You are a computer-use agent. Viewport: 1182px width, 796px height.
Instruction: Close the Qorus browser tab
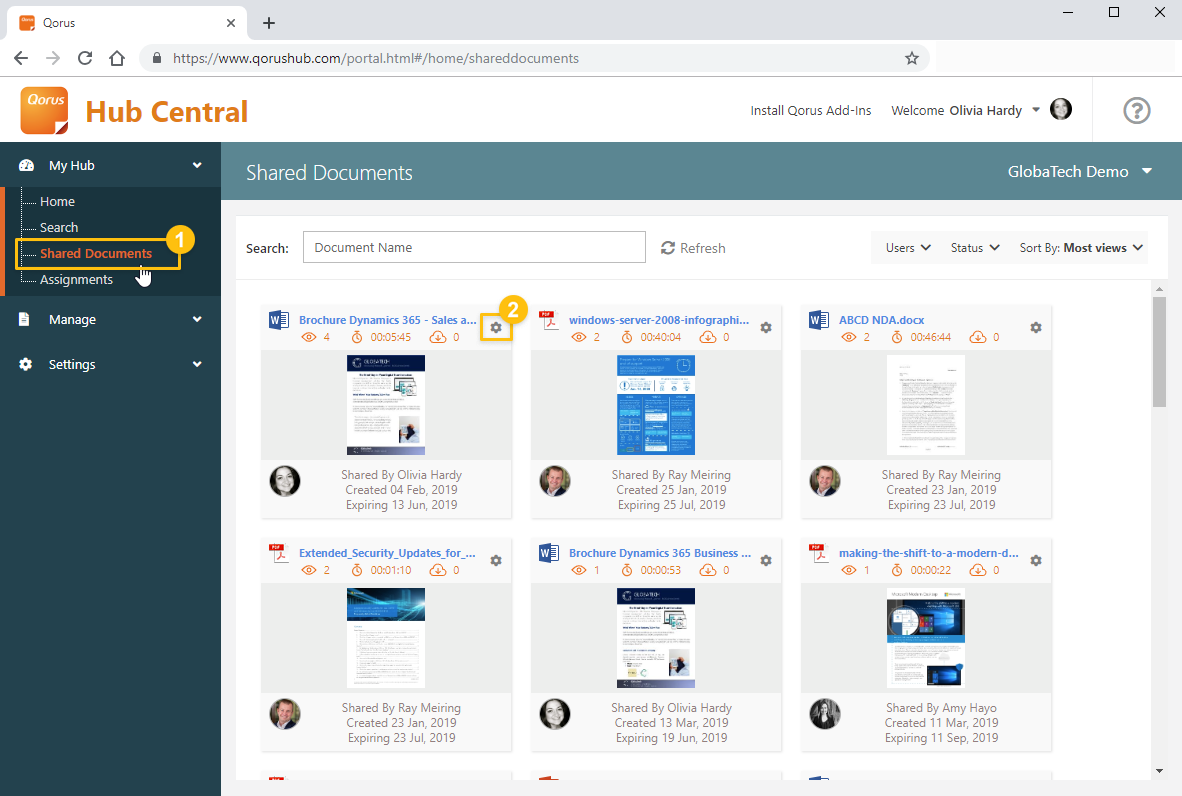tap(231, 23)
